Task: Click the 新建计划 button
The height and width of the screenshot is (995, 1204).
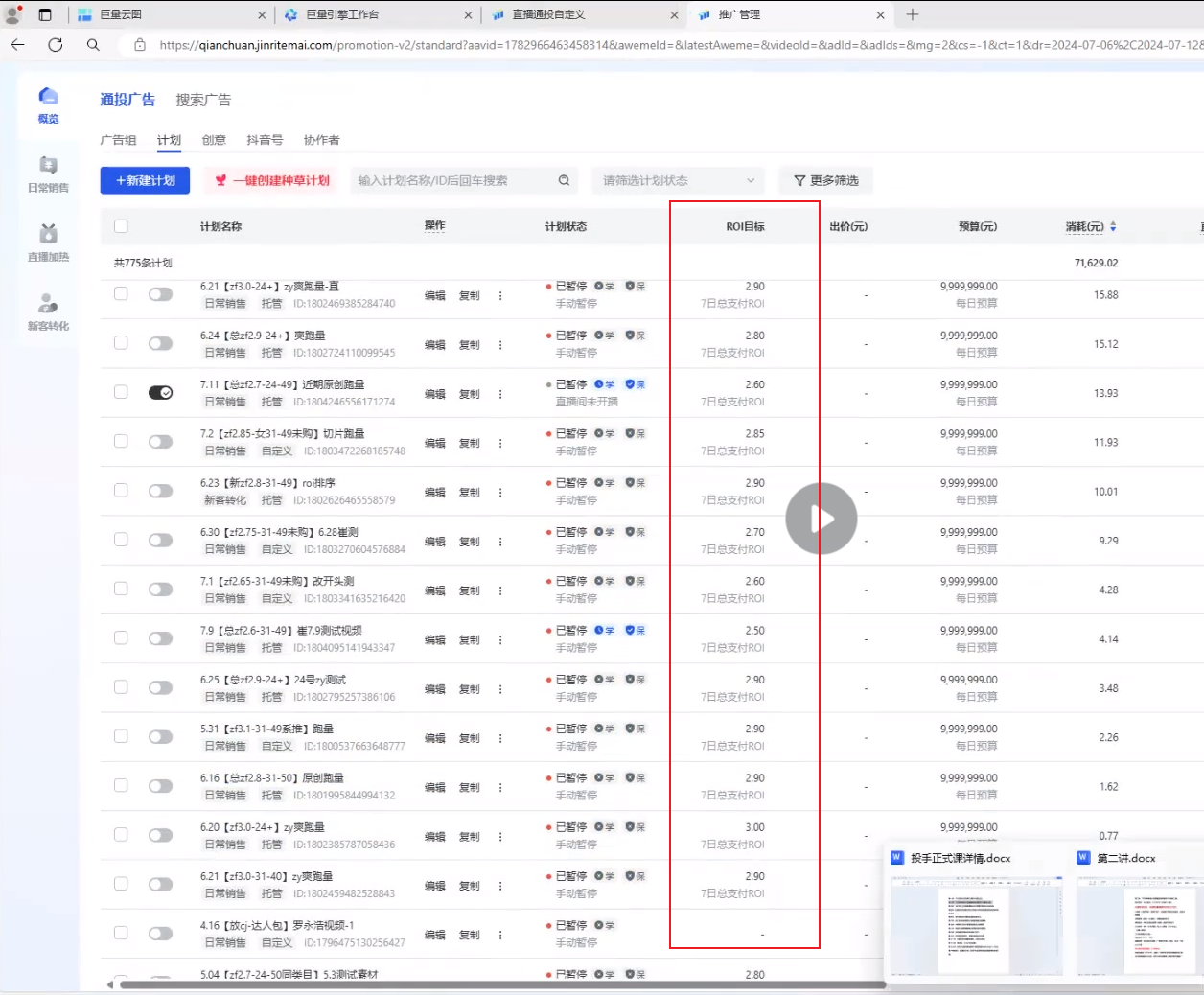Action: pyautogui.click(x=145, y=180)
